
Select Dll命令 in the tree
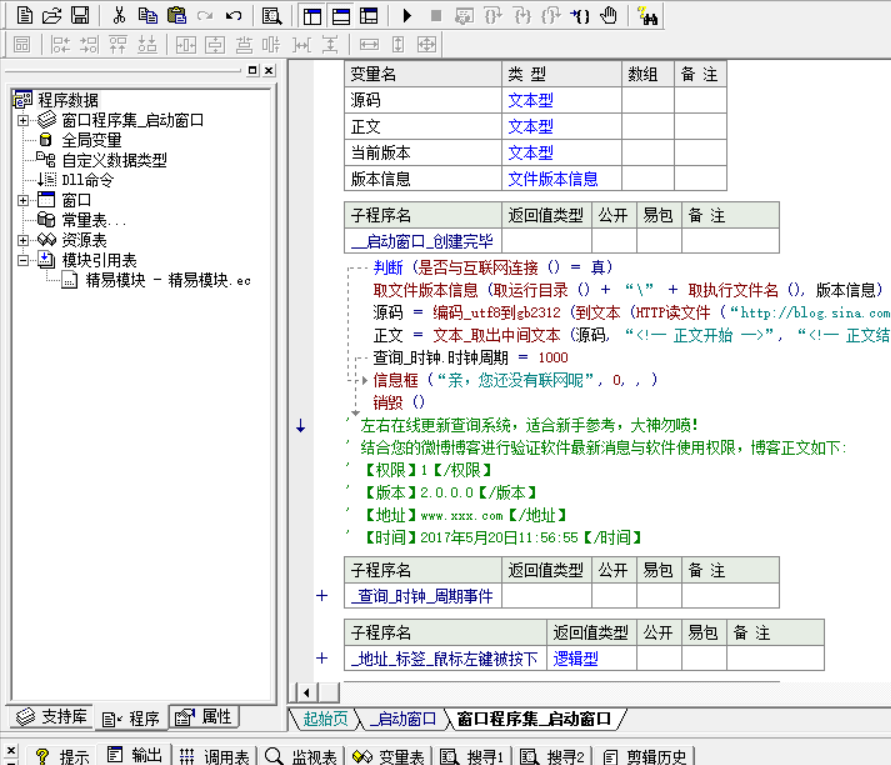88,180
